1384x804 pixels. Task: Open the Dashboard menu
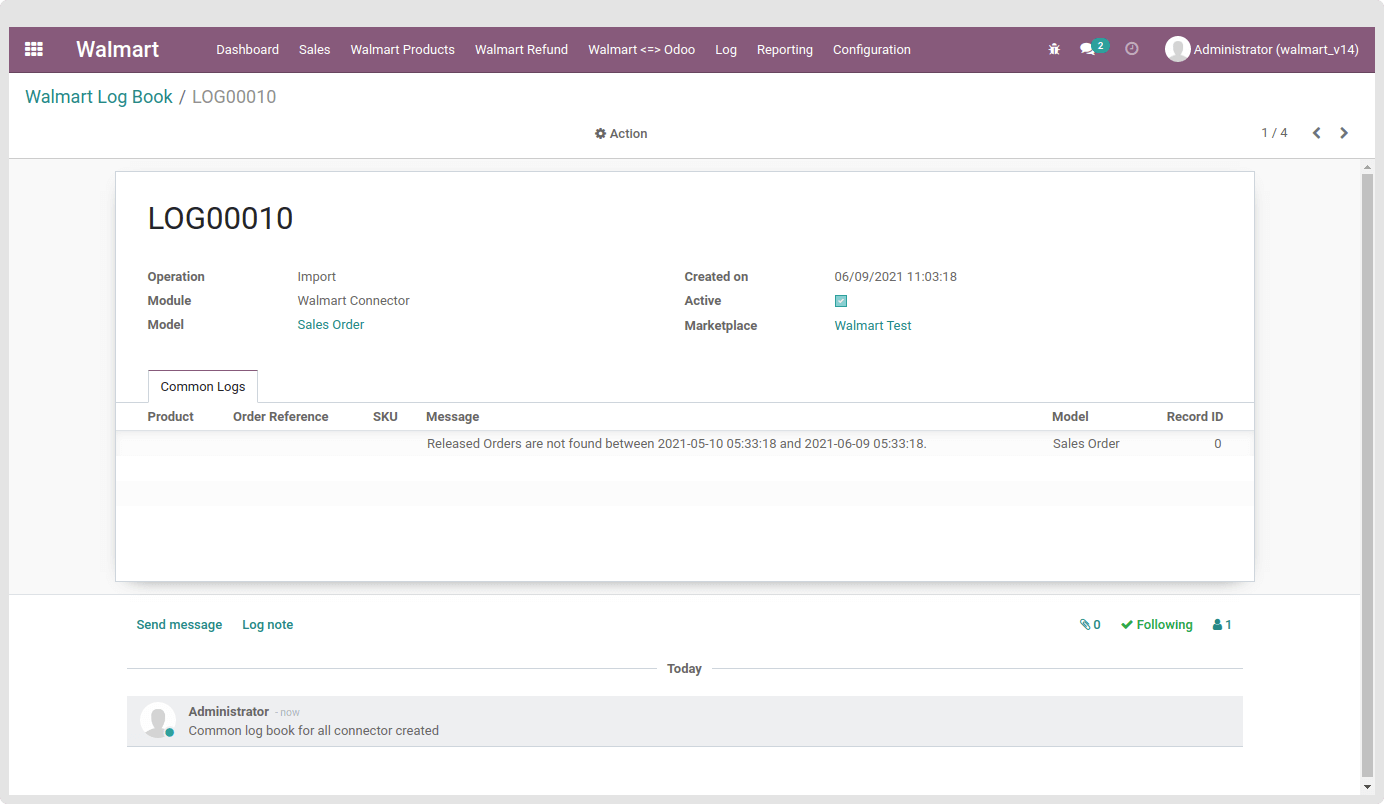coord(247,49)
